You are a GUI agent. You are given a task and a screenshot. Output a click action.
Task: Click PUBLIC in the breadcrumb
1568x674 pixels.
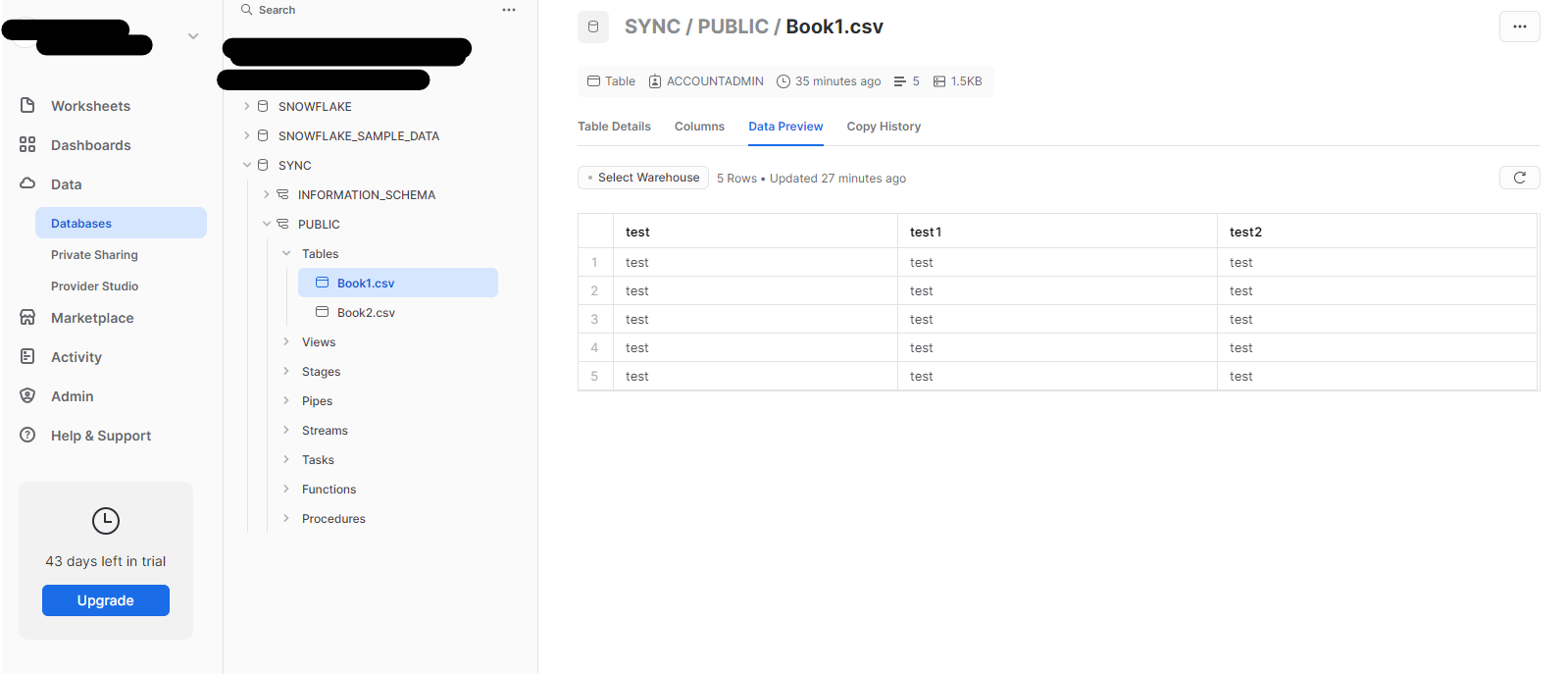pyautogui.click(x=733, y=26)
